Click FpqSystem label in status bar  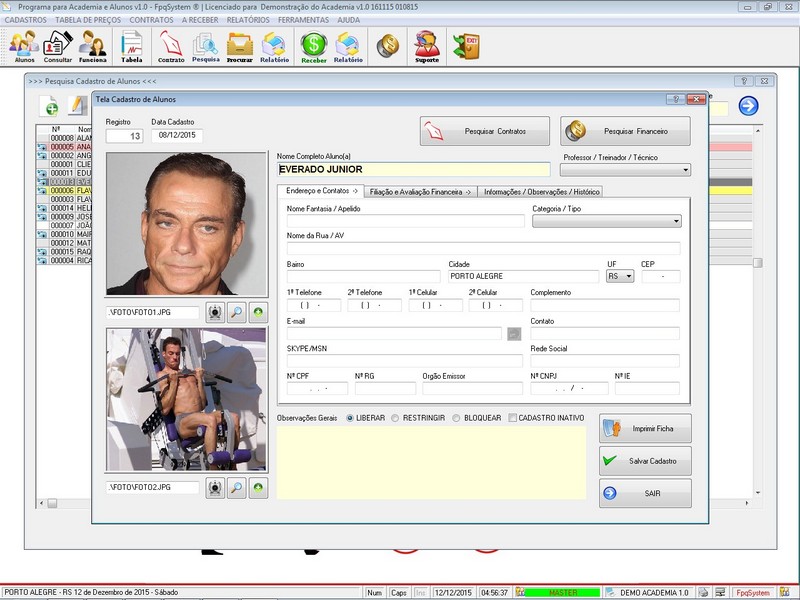click(x=753, y=592)
